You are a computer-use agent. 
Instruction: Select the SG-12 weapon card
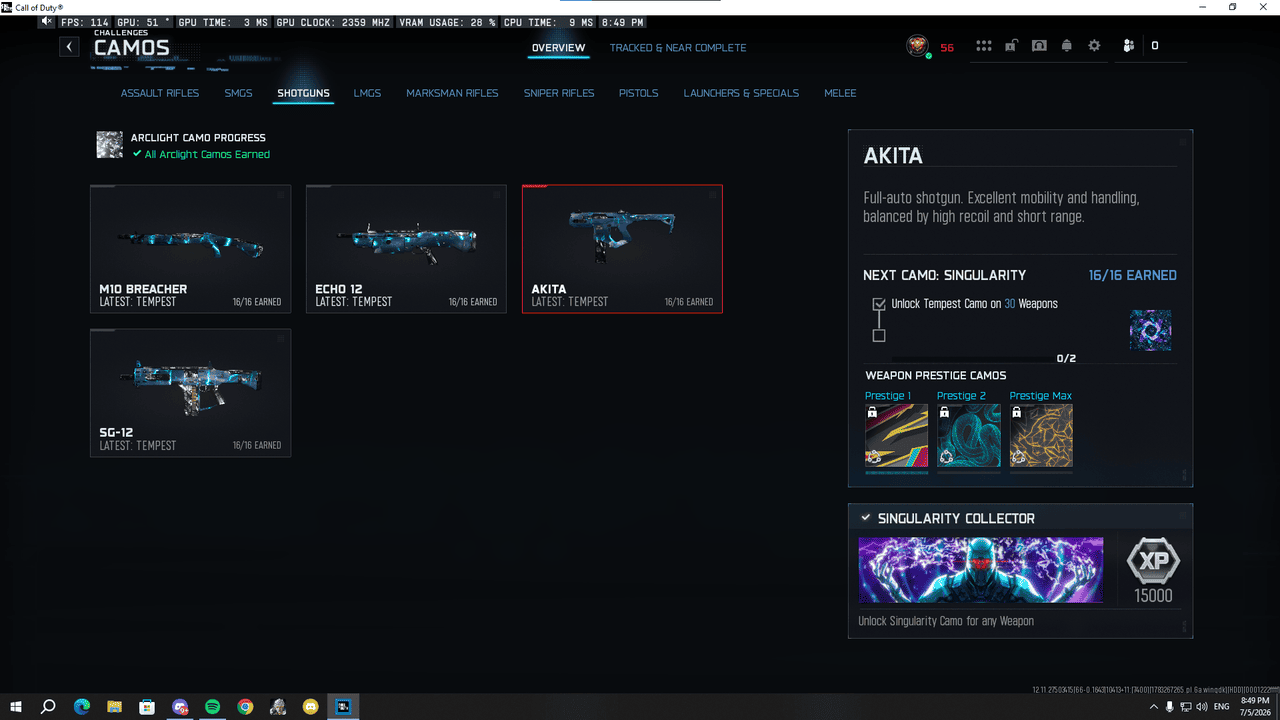pyautogui.click(x=191, y=393)
